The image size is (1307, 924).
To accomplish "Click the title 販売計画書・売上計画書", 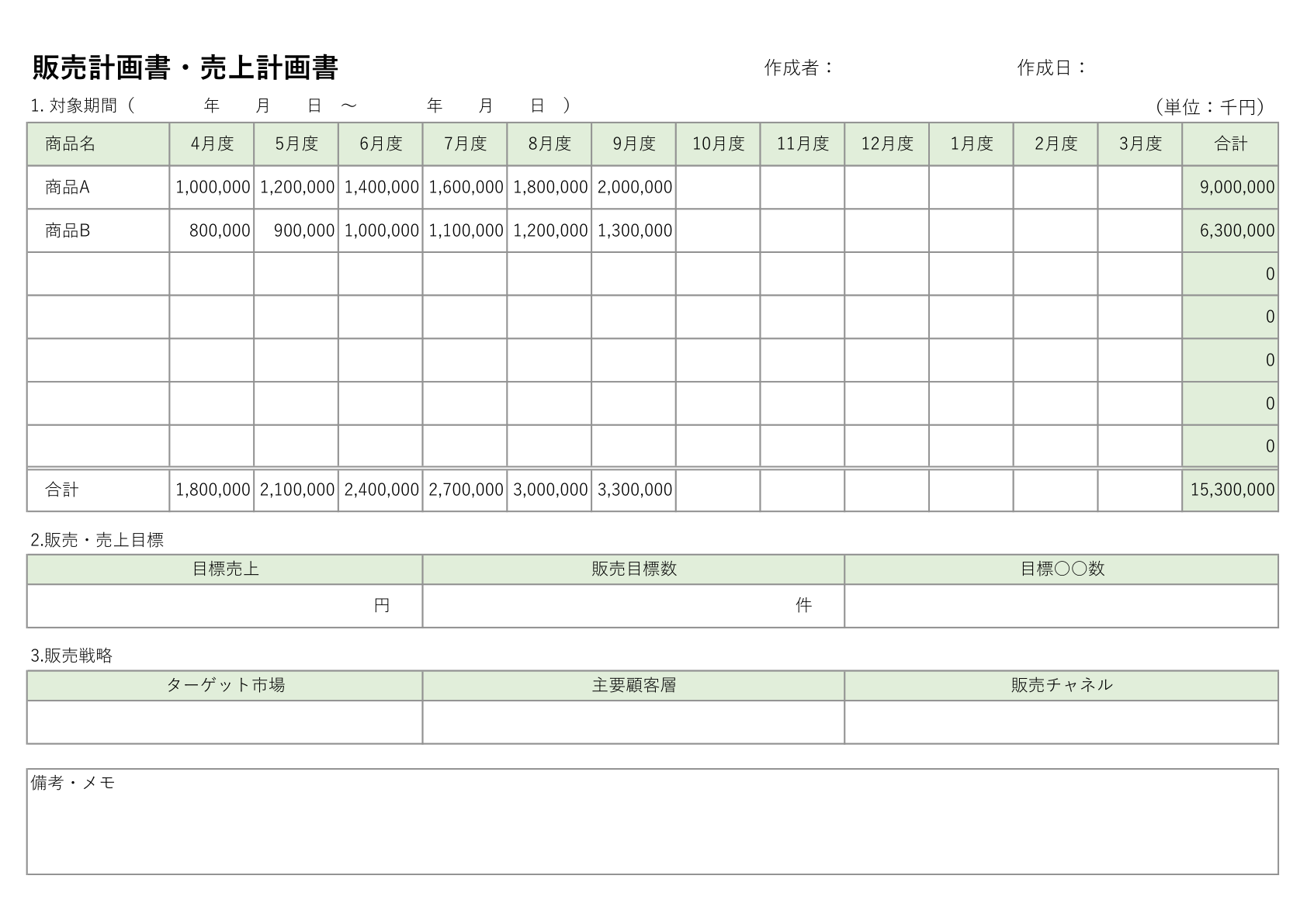I will (185, 68).
